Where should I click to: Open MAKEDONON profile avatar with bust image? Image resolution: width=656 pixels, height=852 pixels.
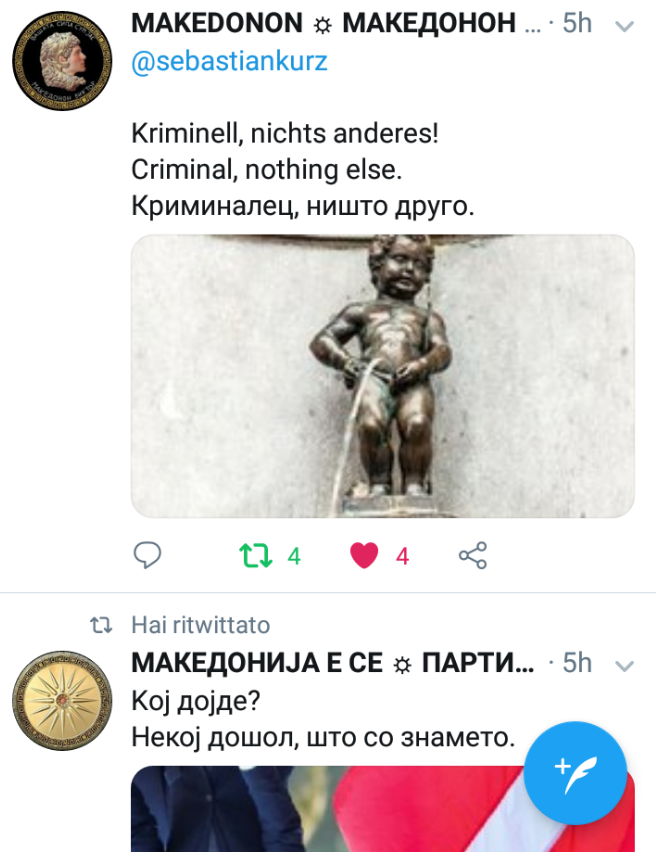(x=63, y=61)
